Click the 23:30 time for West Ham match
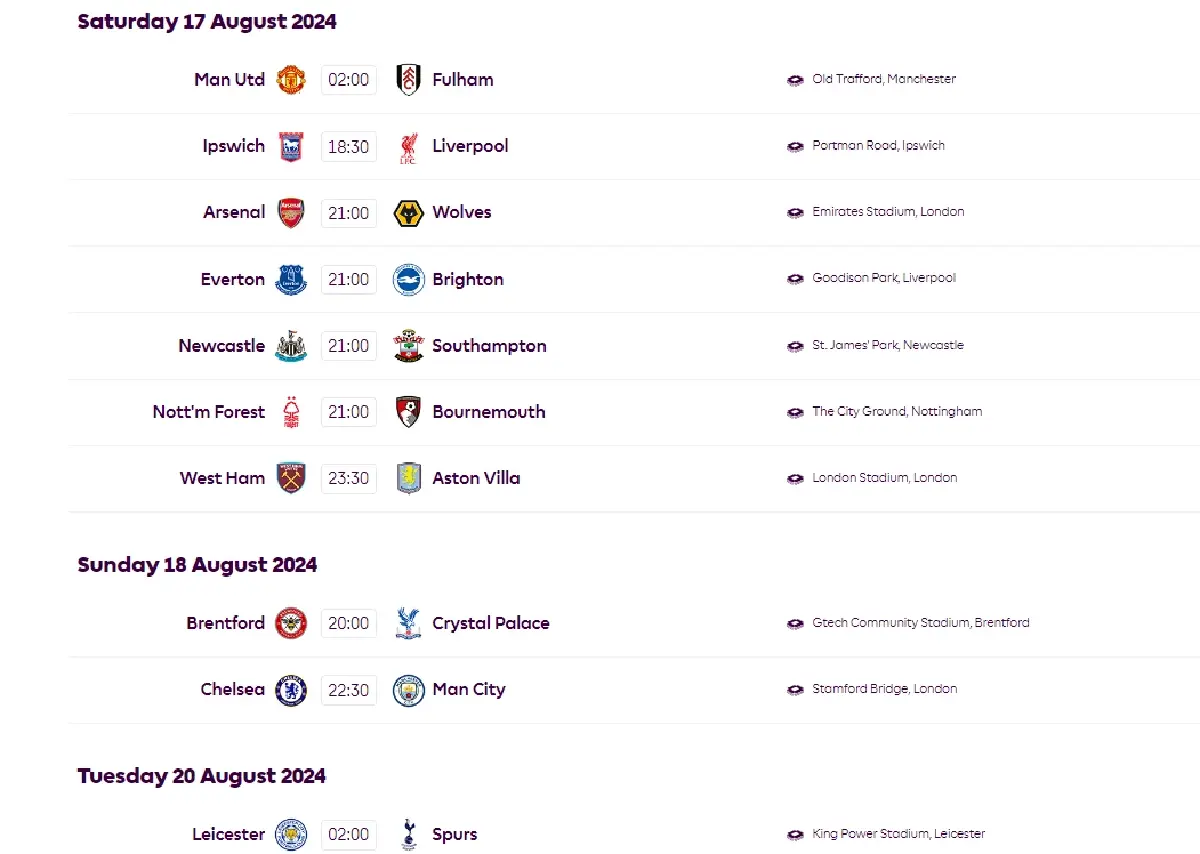This screenshot has width=1200, height=854. click(x=348, y=478)
